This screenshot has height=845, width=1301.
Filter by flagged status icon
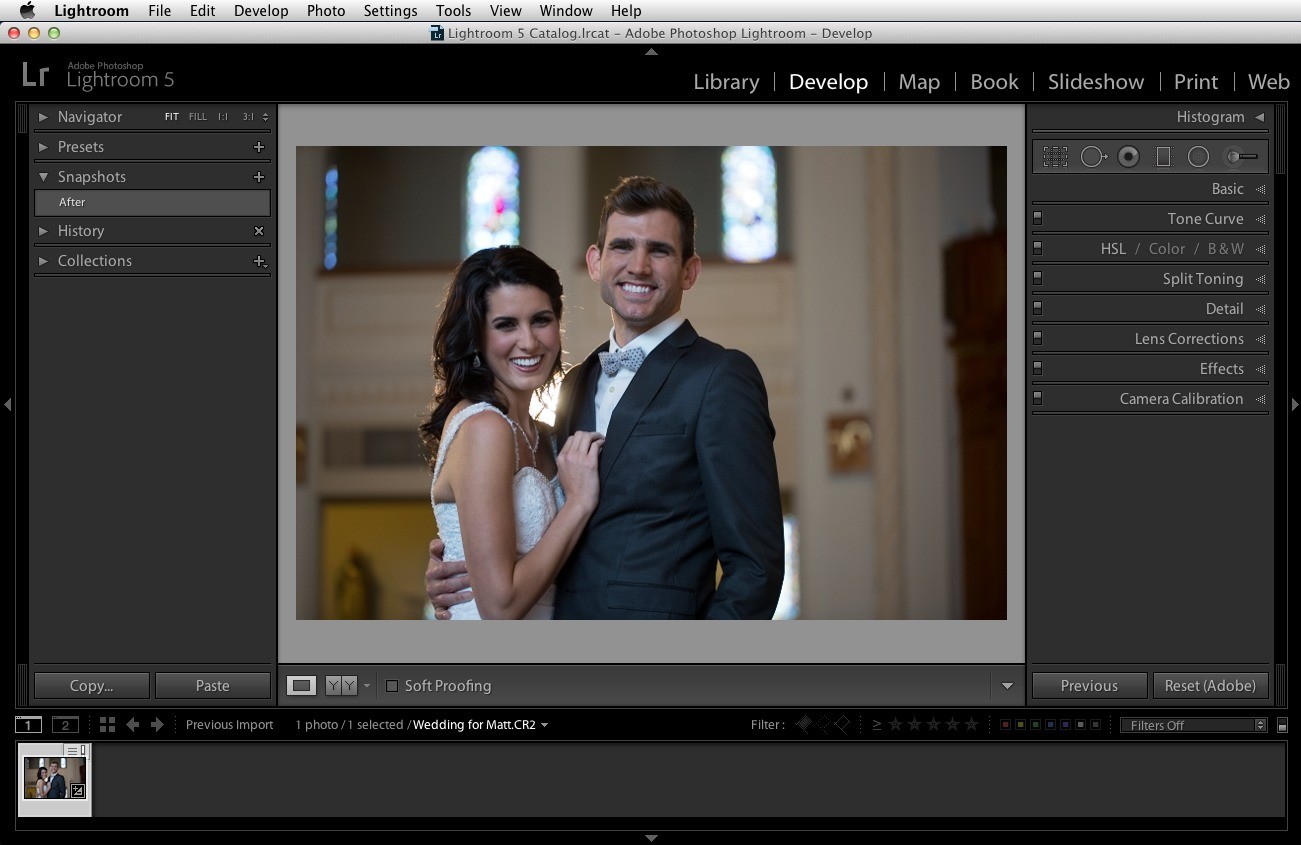[x=804, y=724]
